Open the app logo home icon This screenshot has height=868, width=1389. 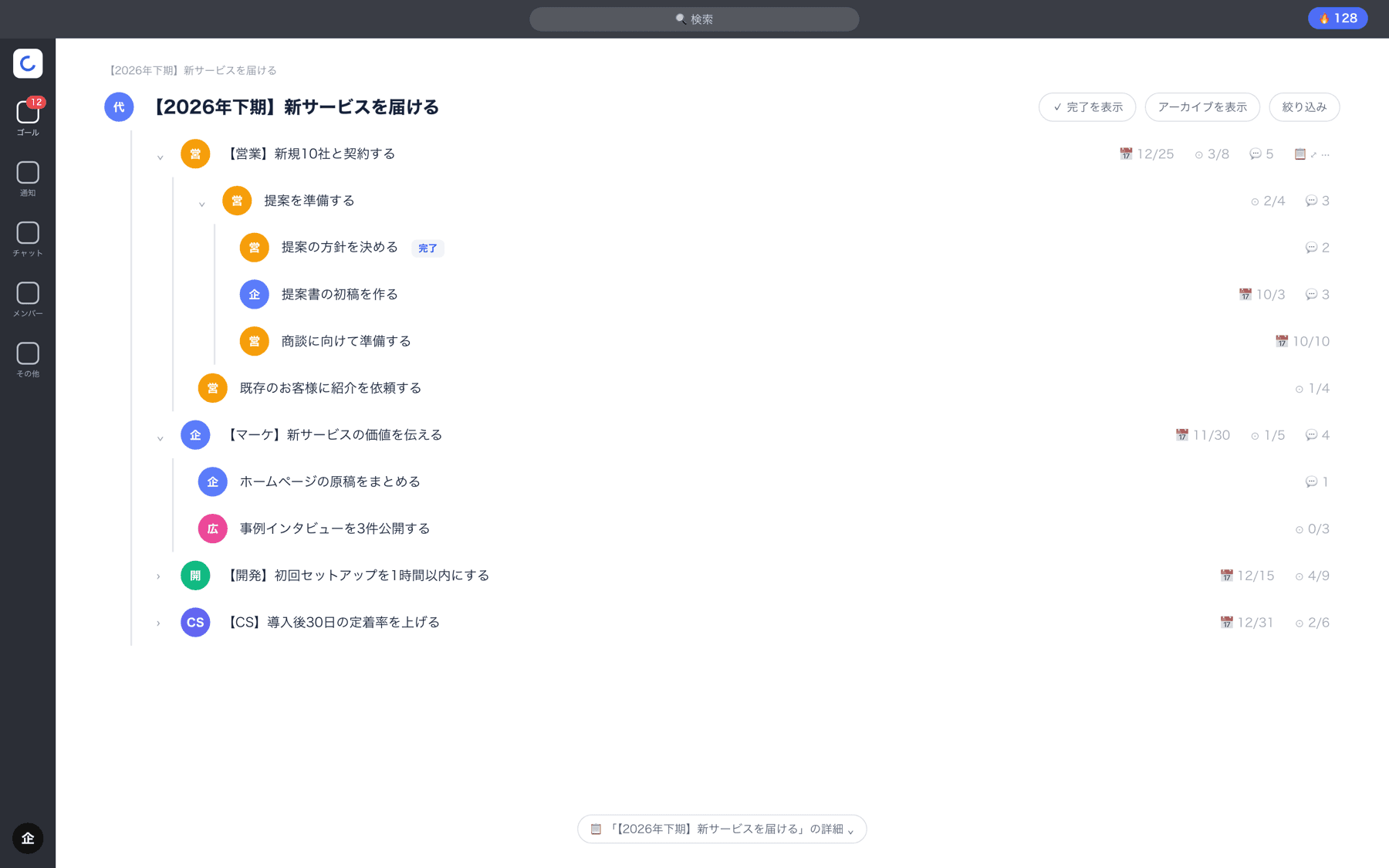click(x=28, y=63)
